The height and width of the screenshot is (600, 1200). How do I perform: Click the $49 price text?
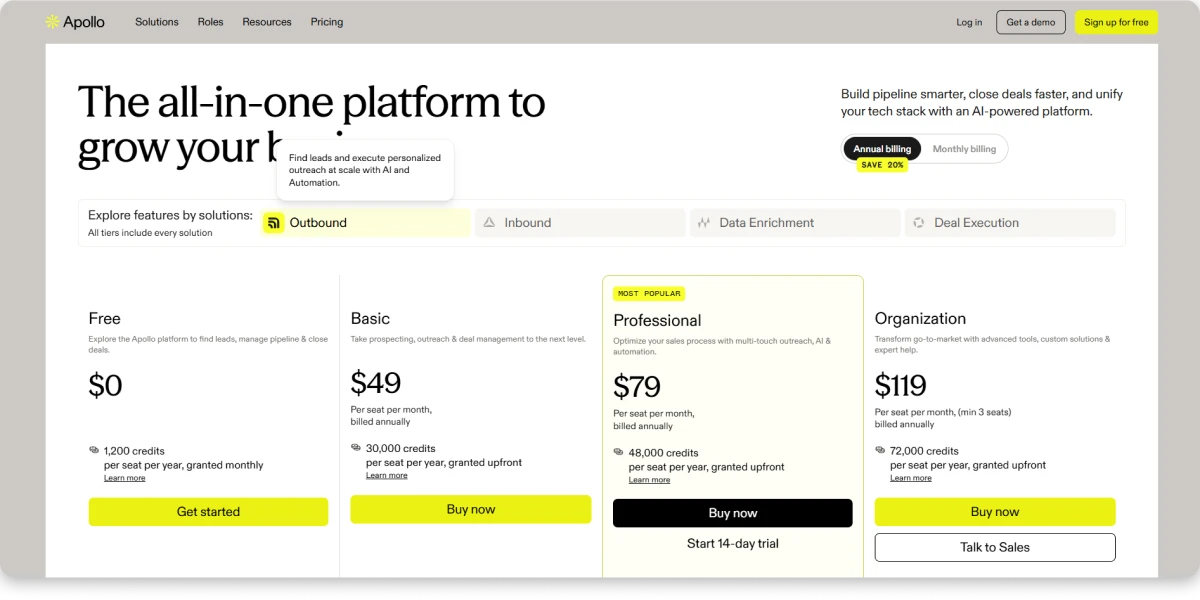point(376,383)
